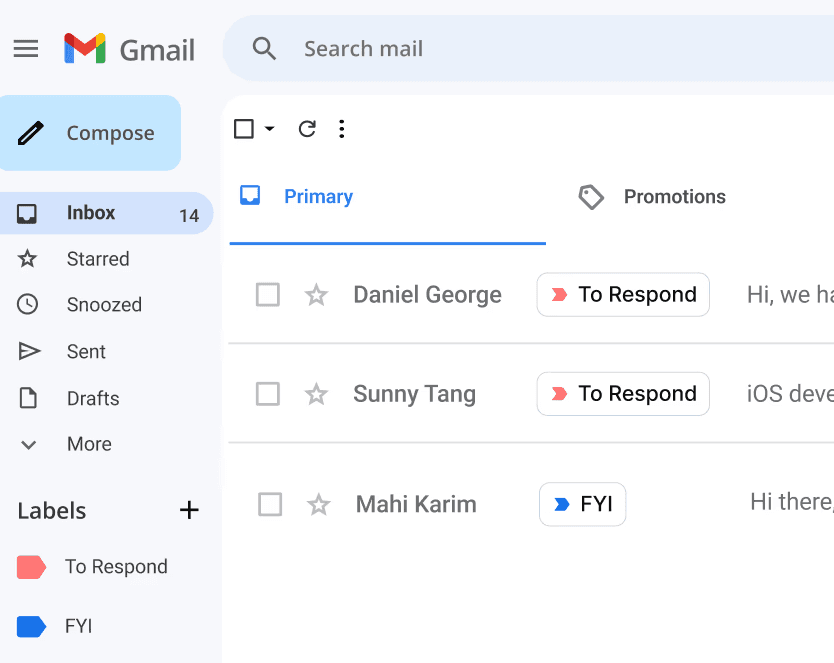
Task: Refresh the inbox
Action: tap(307, 129)
